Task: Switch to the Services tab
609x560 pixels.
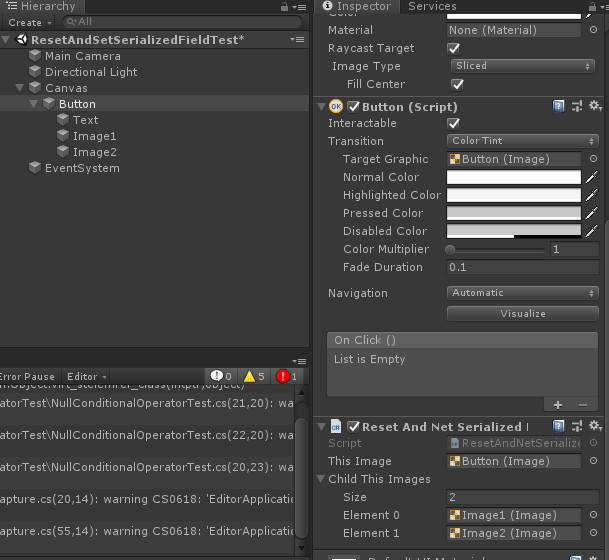Action: pyautogui.click(x=432, y=6)
